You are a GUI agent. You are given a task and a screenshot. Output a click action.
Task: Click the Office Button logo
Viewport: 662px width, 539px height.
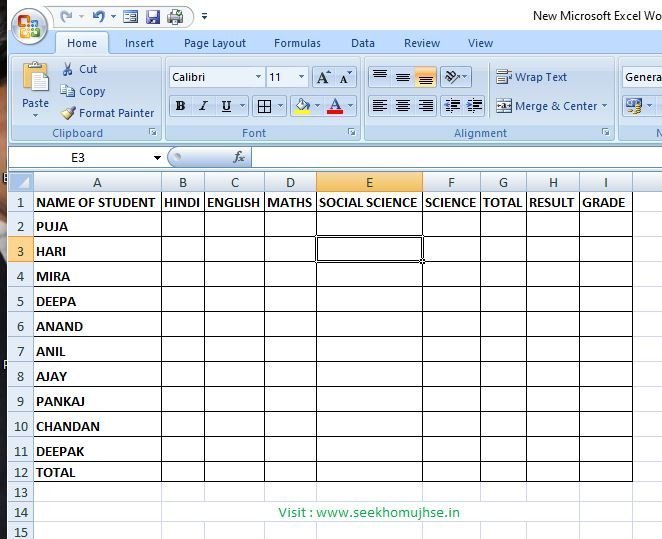28,27
